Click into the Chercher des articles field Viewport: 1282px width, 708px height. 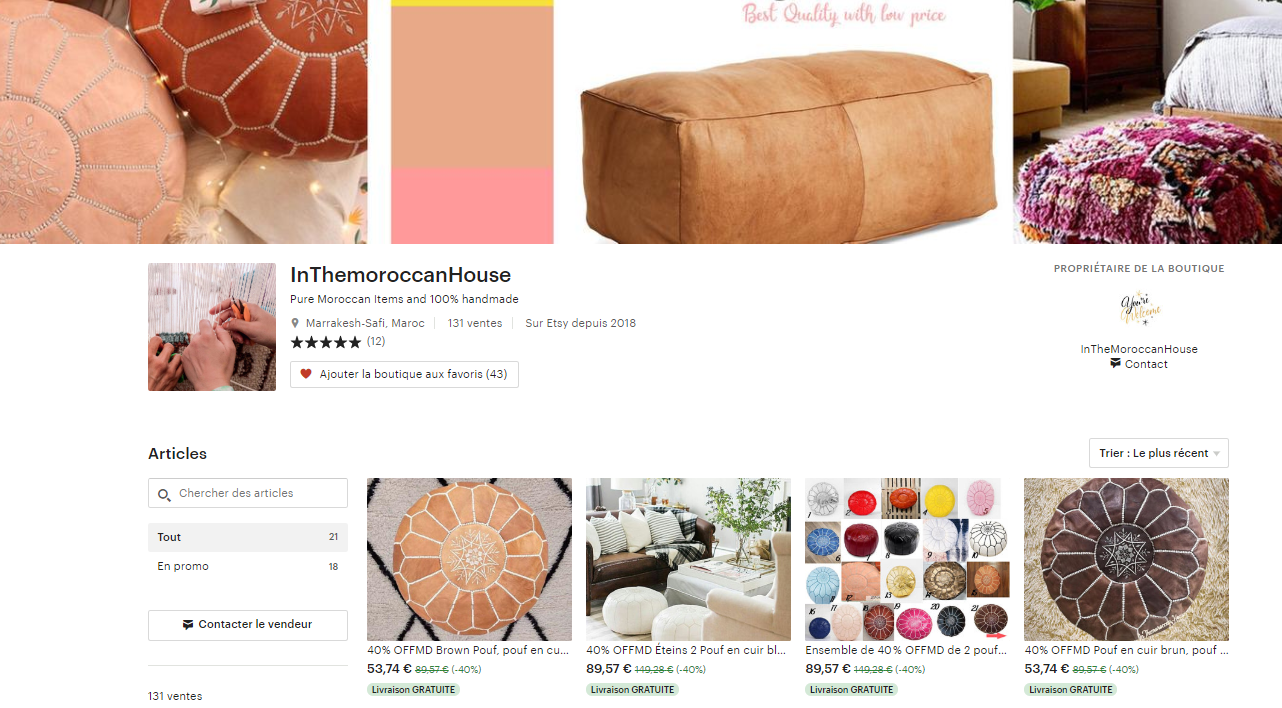coord(248,493)
